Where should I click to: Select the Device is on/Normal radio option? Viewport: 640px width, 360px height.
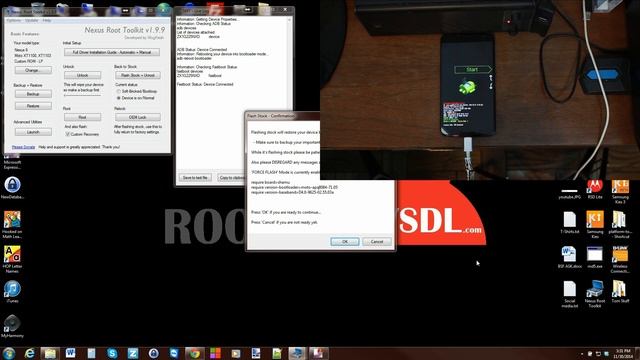coord(119,98)
